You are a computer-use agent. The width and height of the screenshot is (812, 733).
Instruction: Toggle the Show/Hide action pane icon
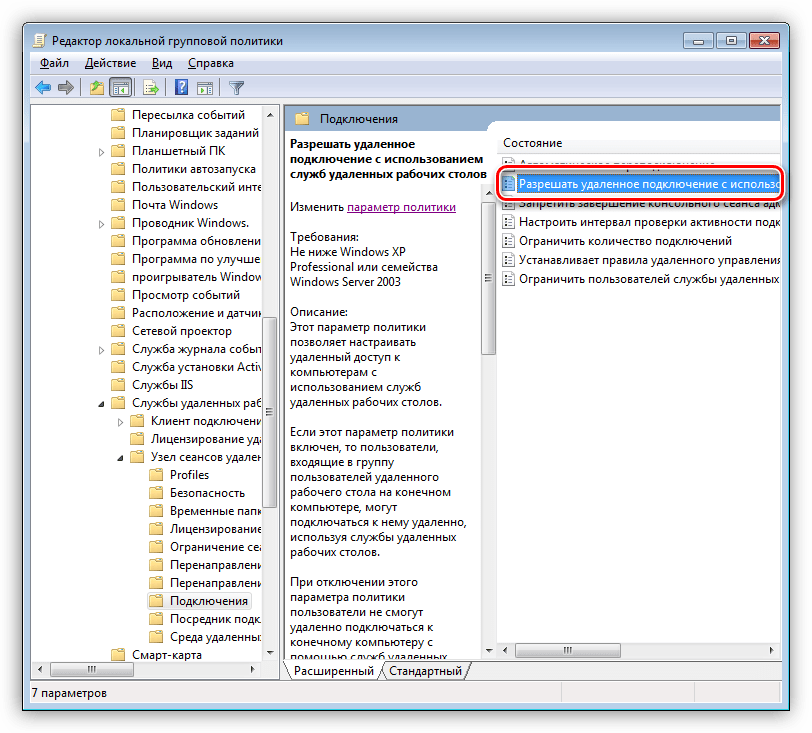tap(205, 88)
